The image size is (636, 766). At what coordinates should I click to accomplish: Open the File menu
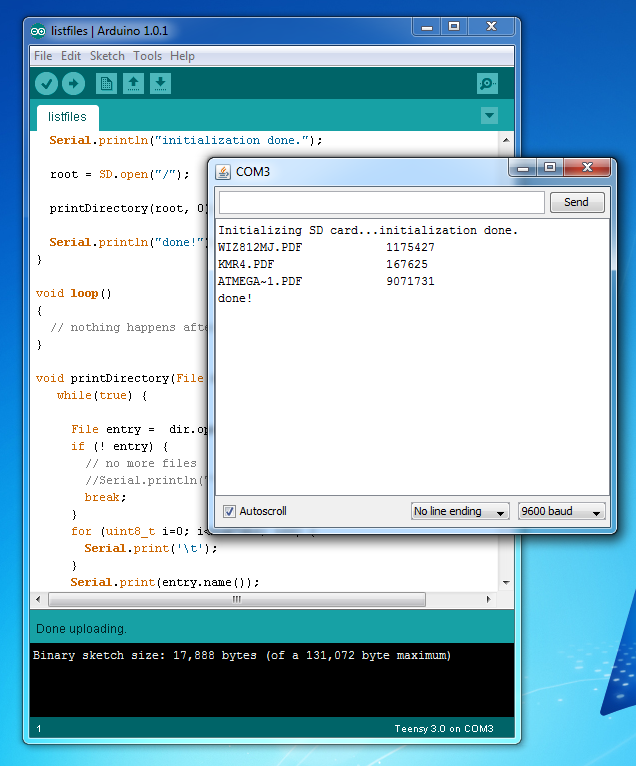click(x=43, y=56)
